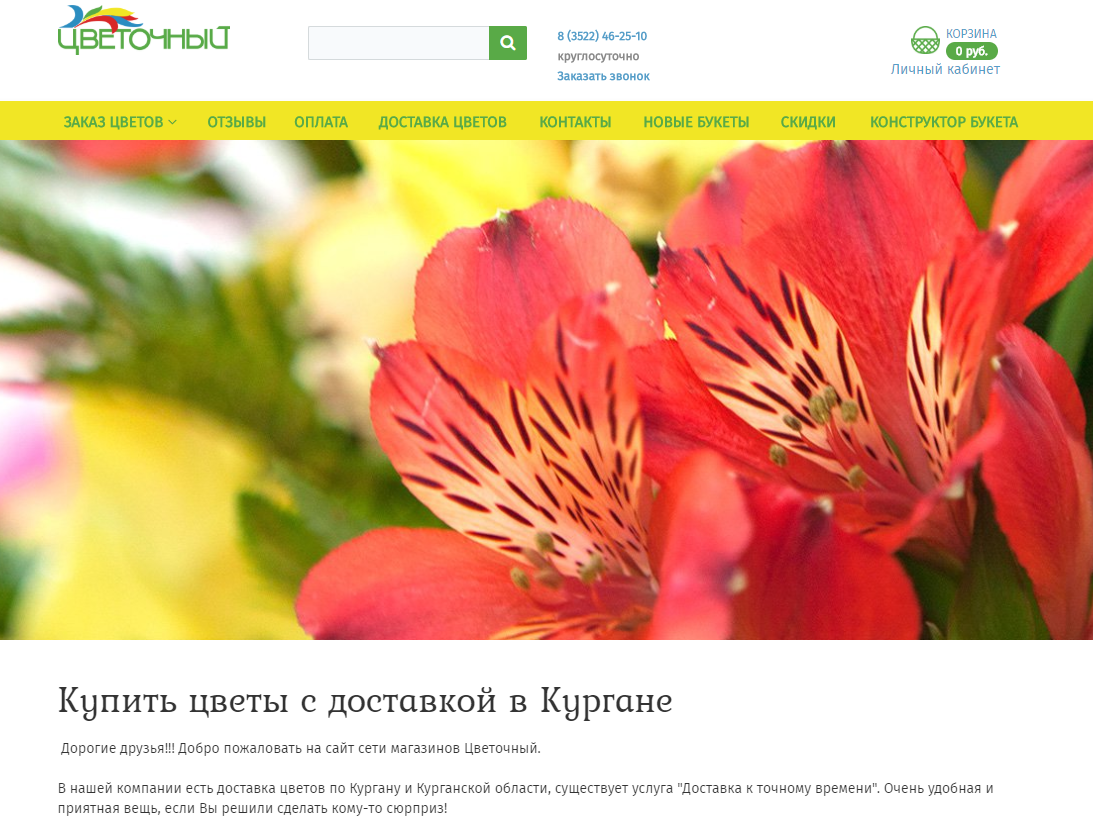The height and width of the screenshot is (825, 1093).
Task: Click the Дорогие друзья welcome sentence
Action: 300,748
